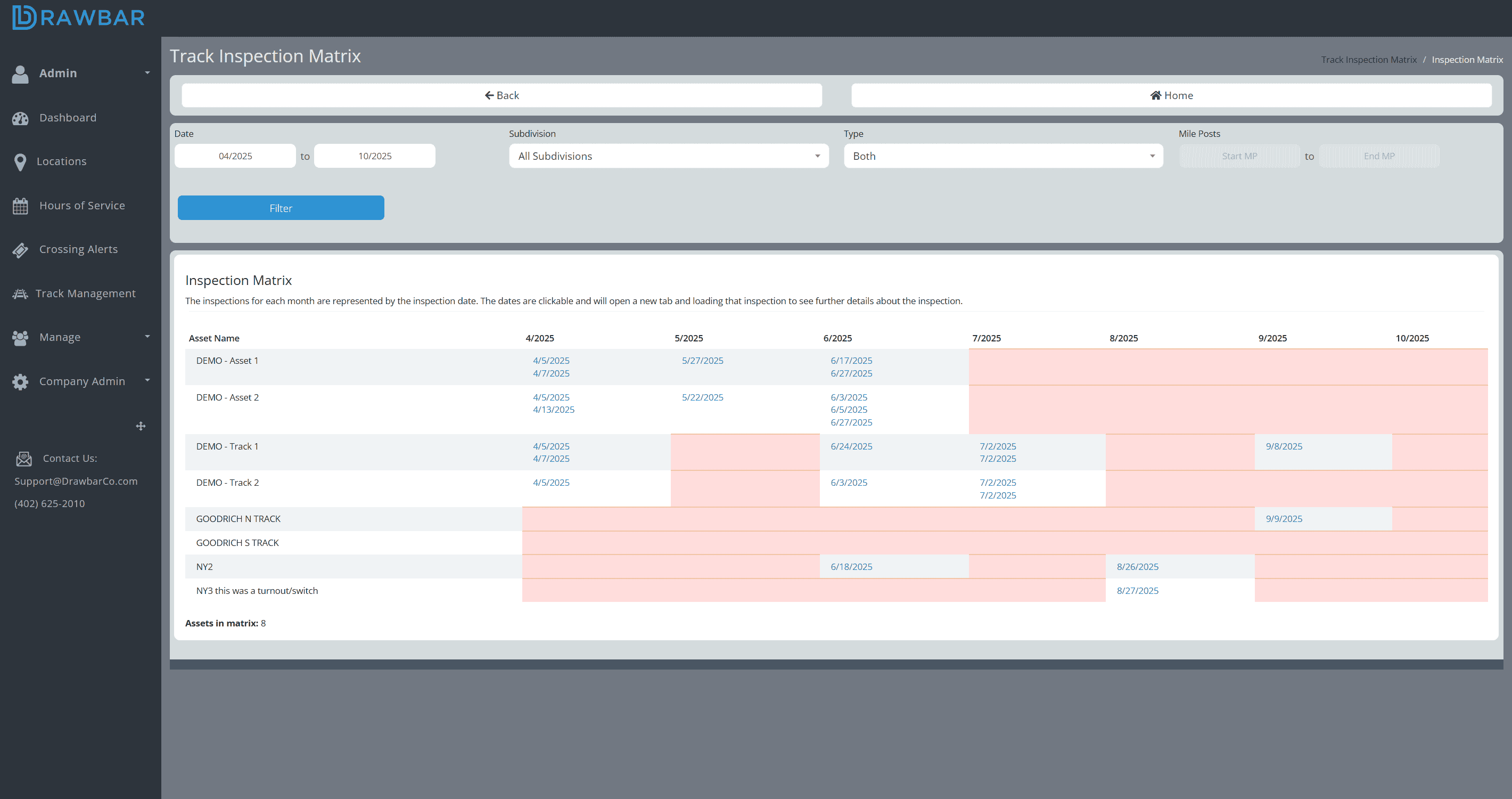Select the Inspection Matrix breadcrumb item
The height and width of the screenshot is (799, 1512).
[1467, 59]
